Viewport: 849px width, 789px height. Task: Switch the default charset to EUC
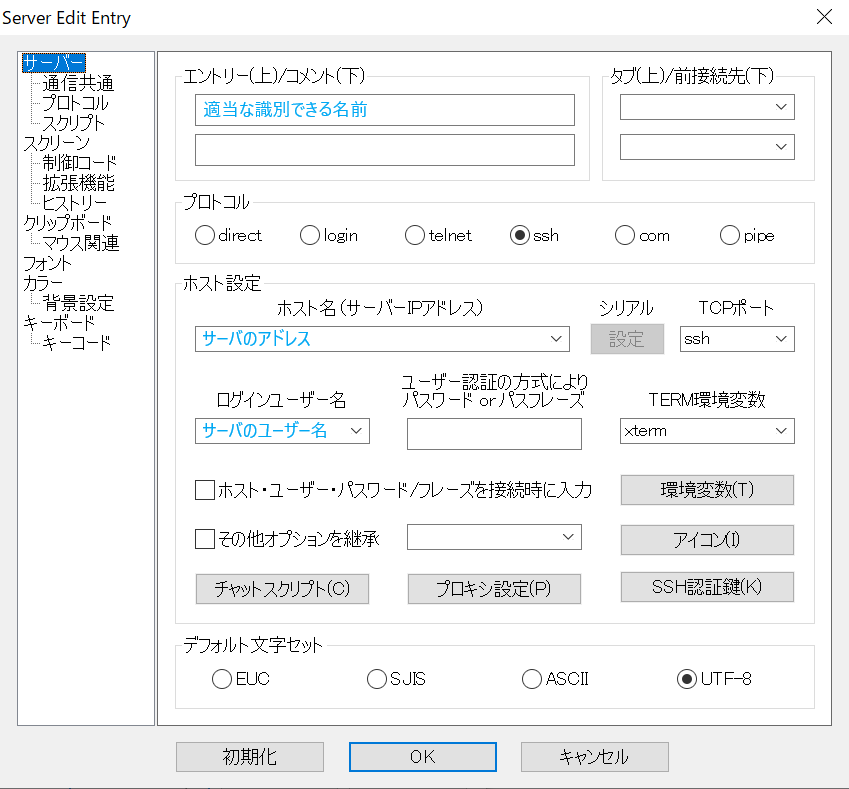(x=222, y=678)
